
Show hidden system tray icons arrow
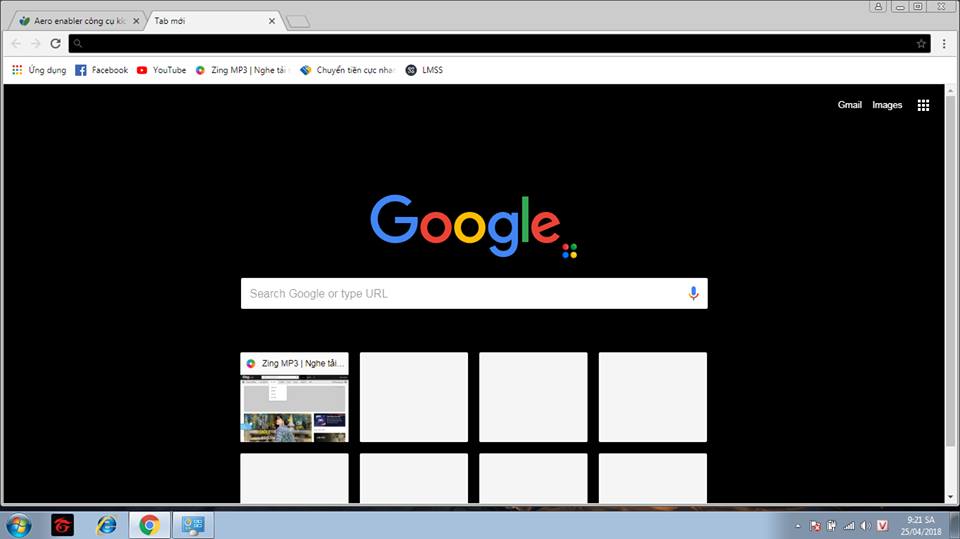click(x=797, y=526)
